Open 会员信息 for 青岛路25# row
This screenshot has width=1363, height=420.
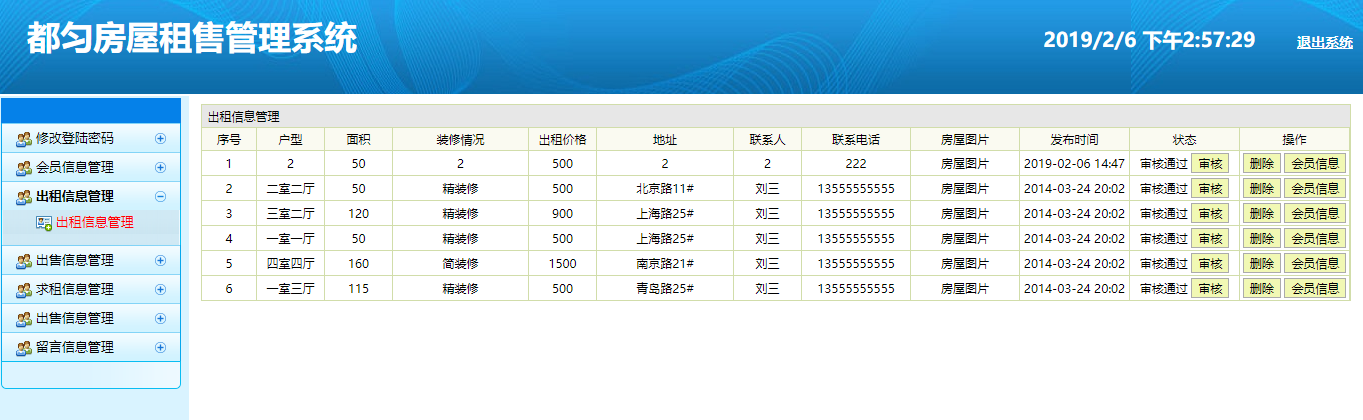click(1315, 288)
